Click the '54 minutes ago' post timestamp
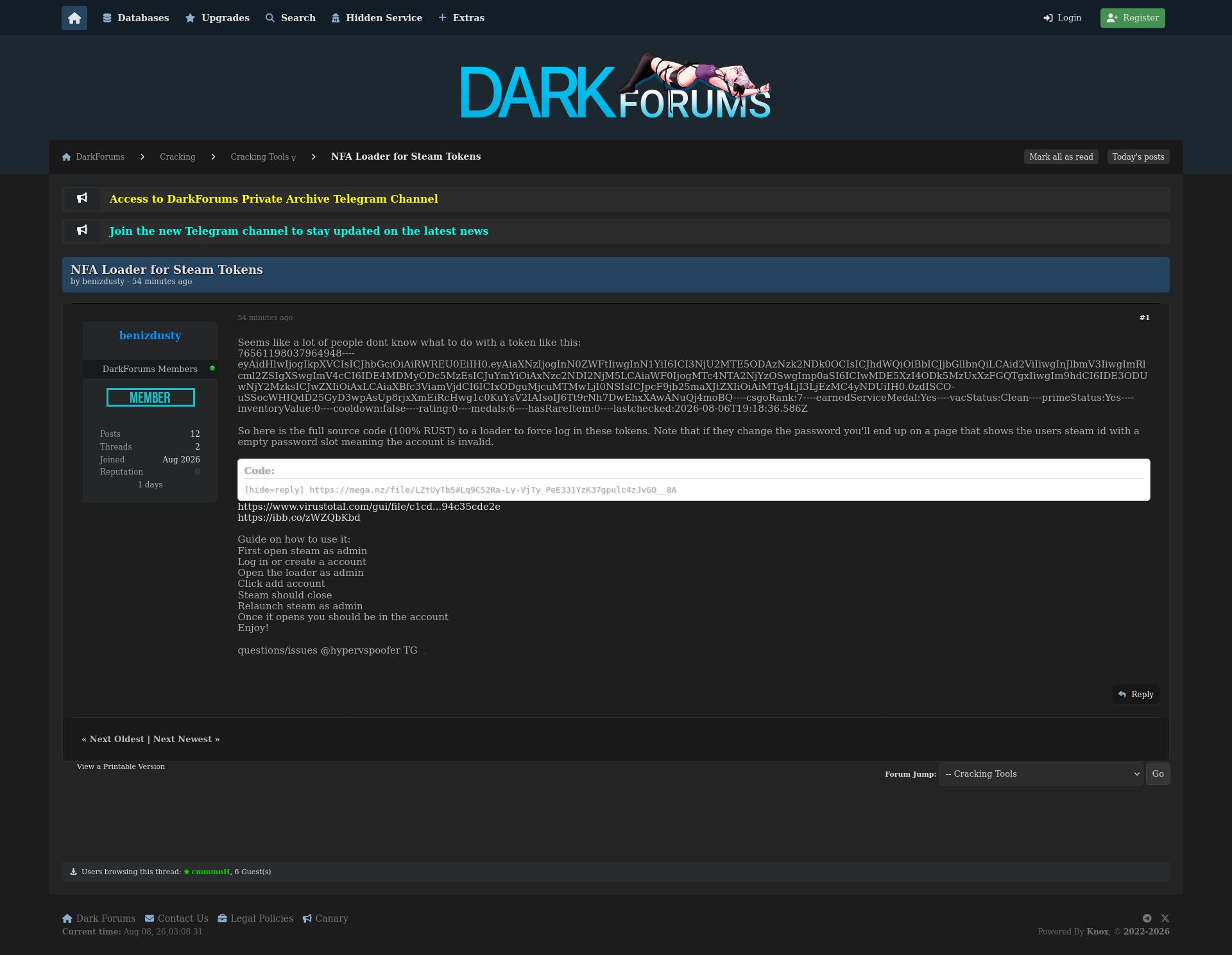The image size is (1232, 955). (265, 317)
